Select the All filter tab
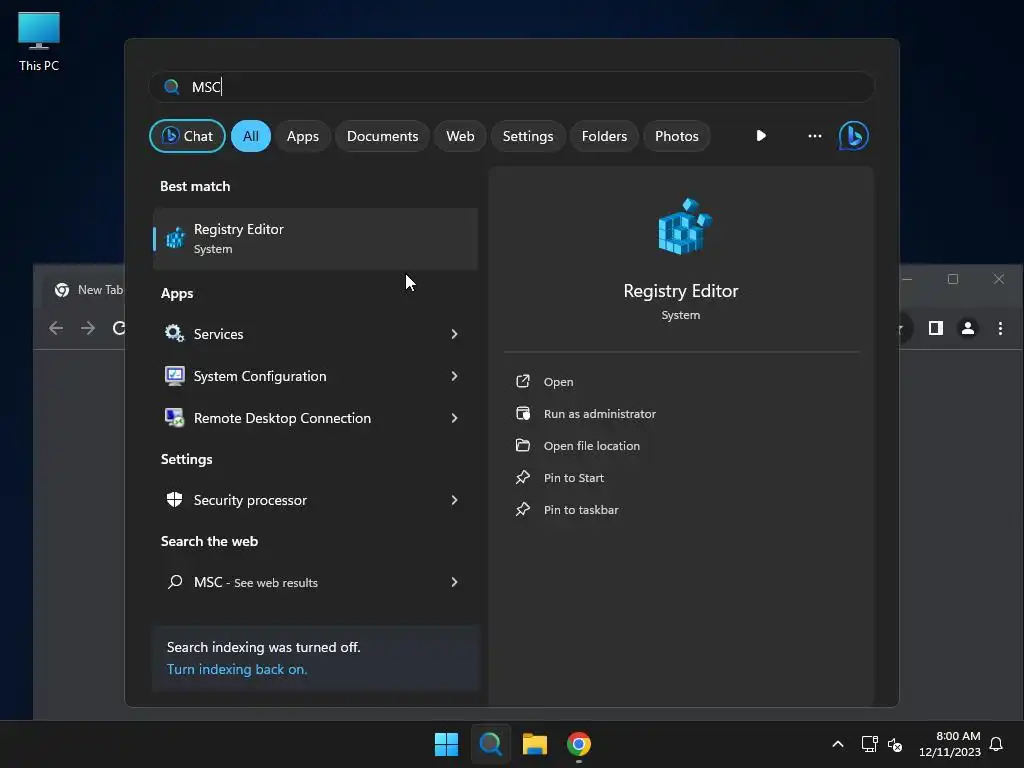Viewport: 1024px width, 768px height. click(x=251, y=136)
